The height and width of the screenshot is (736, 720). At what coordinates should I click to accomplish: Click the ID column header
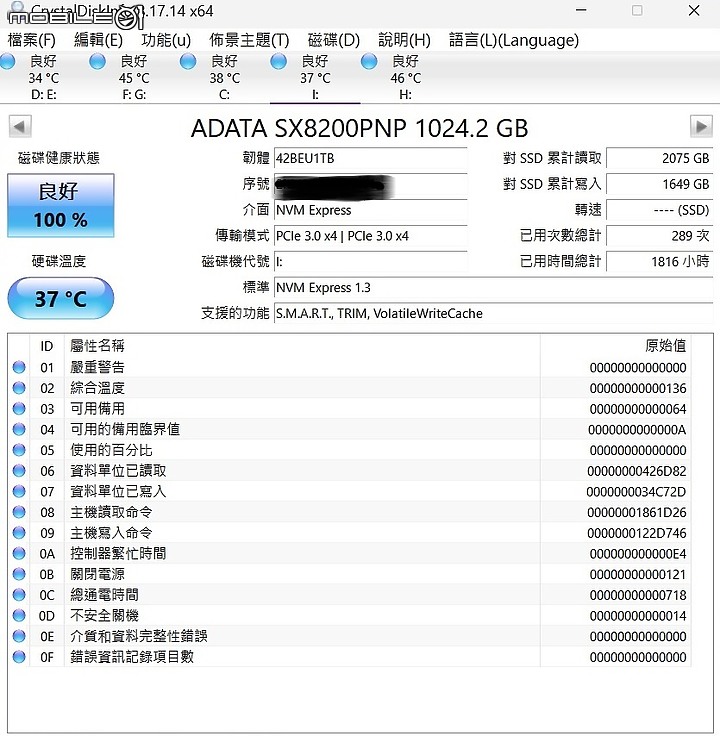point(46,346)
